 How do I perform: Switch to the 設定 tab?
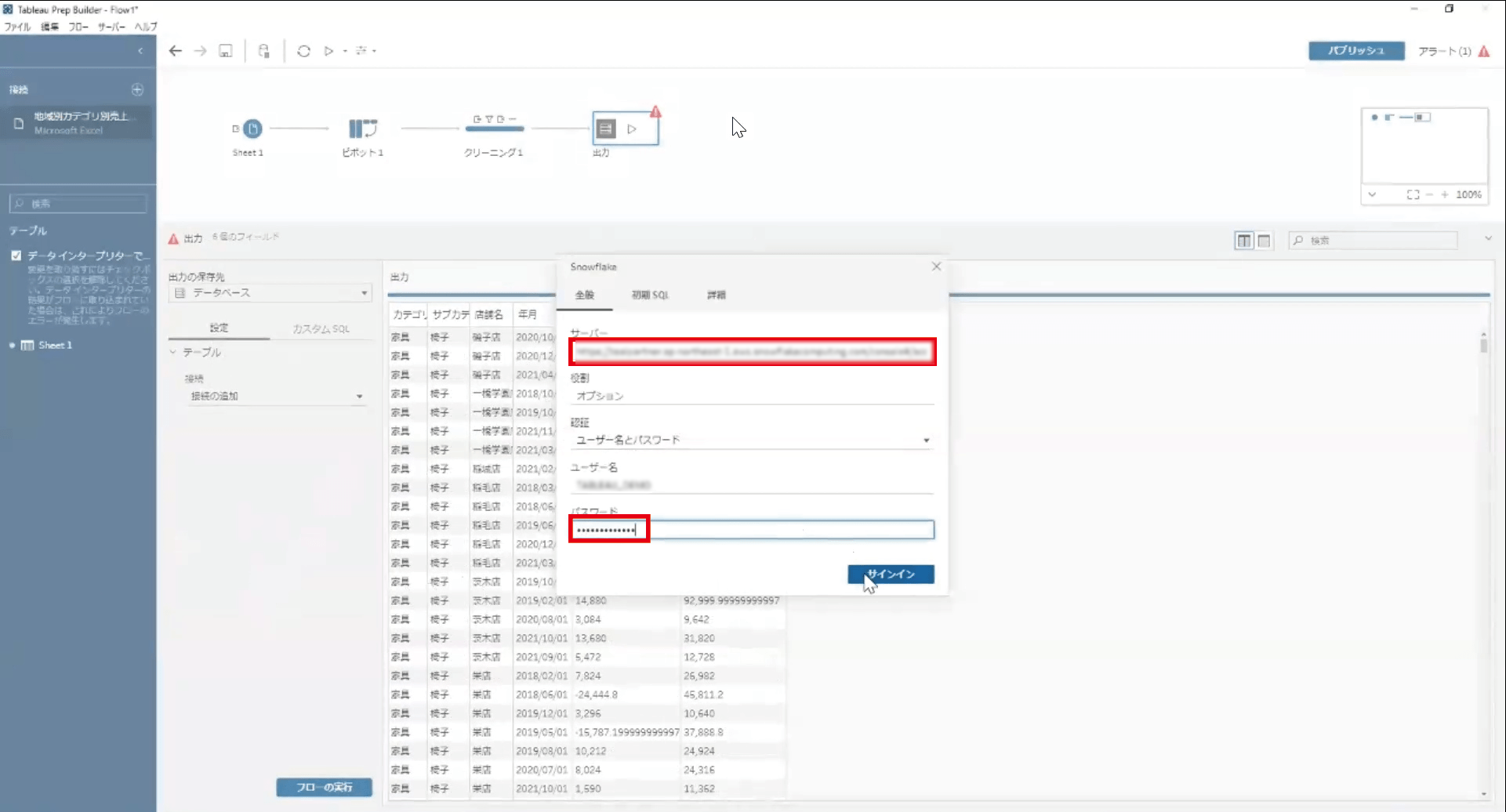(x=219, y=328)
